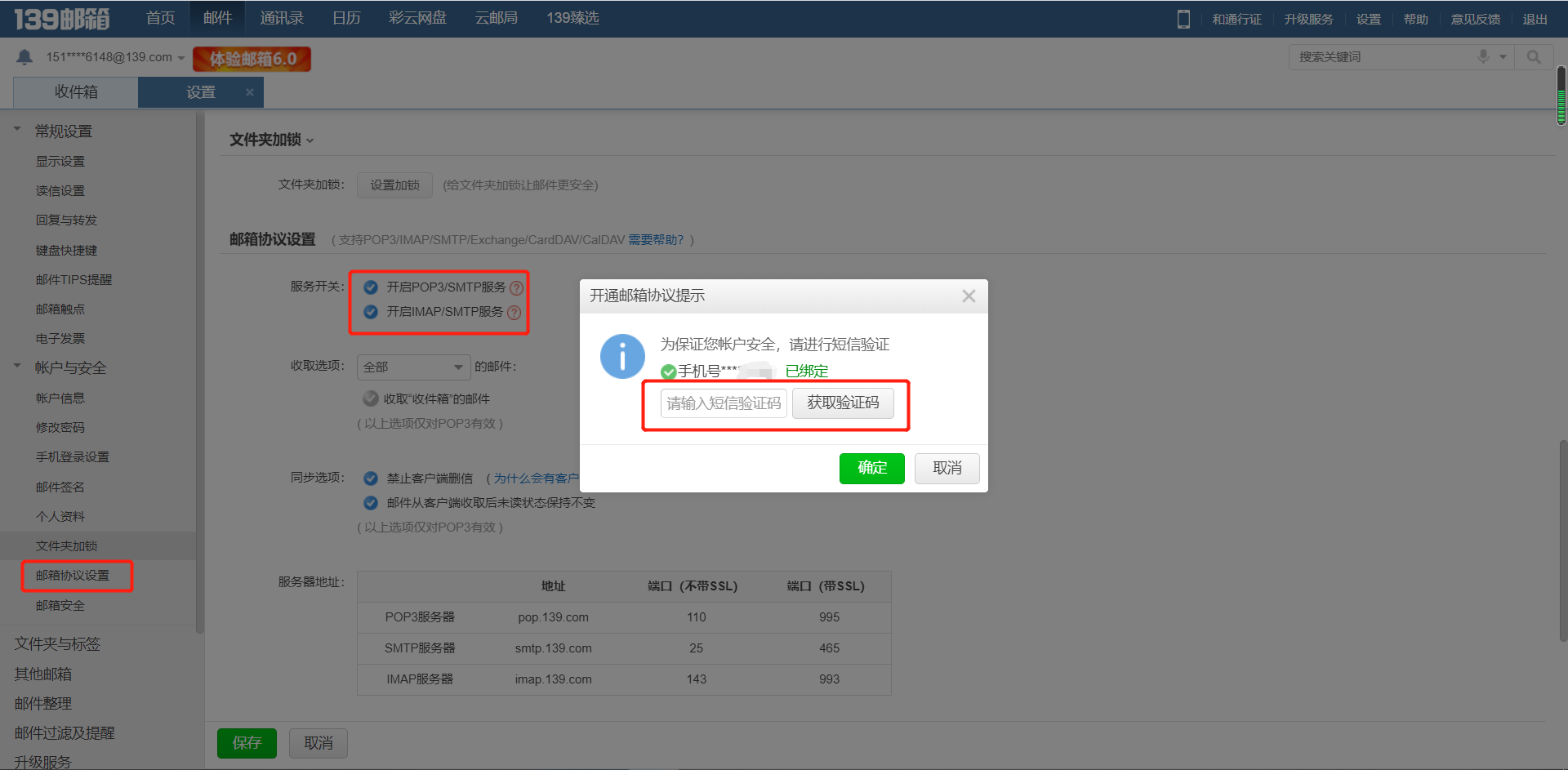Open 首页 in the top navigation

coord(160,18)
